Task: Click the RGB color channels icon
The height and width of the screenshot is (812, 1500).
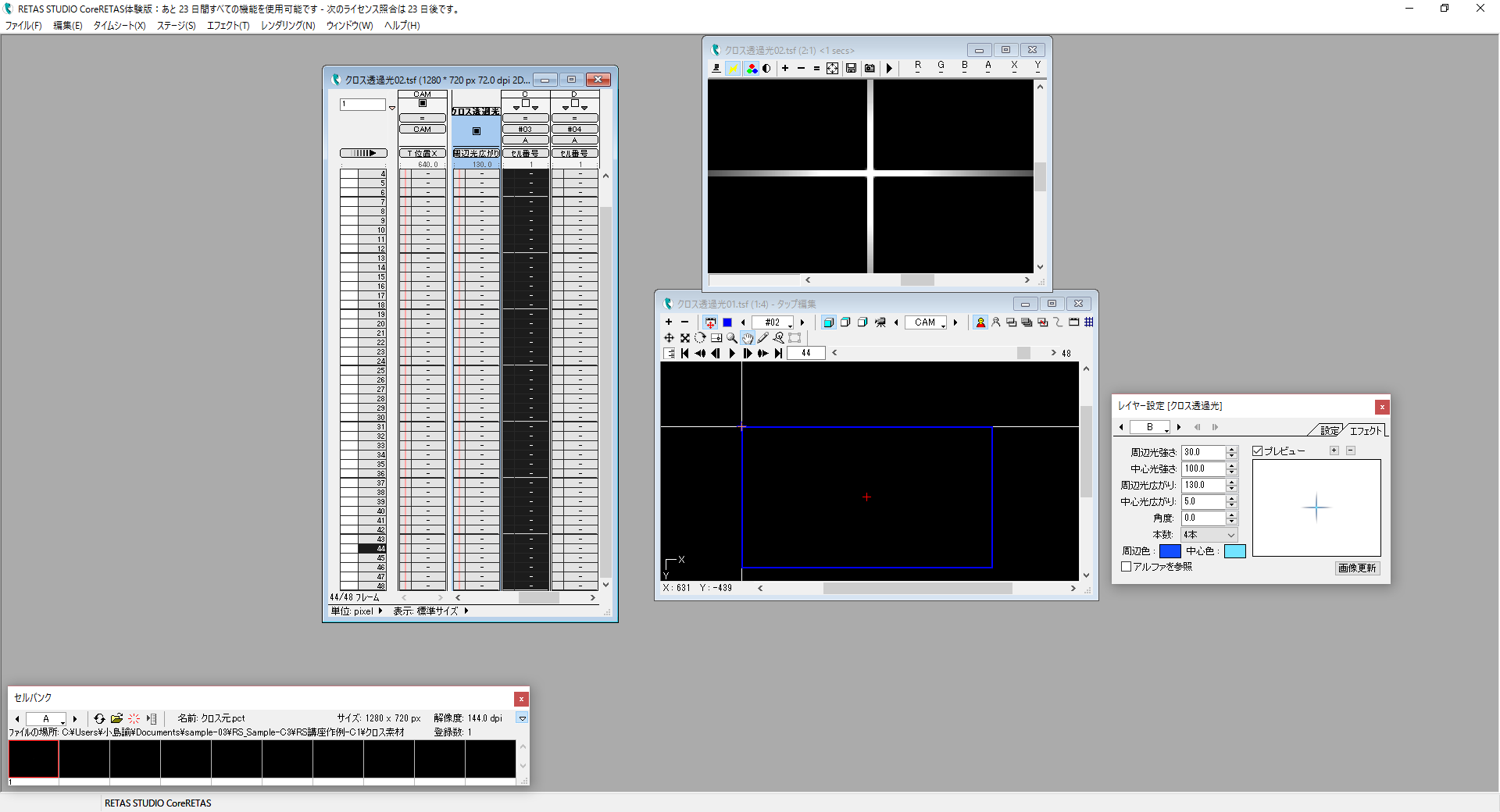Action: (x=752, y=69)
